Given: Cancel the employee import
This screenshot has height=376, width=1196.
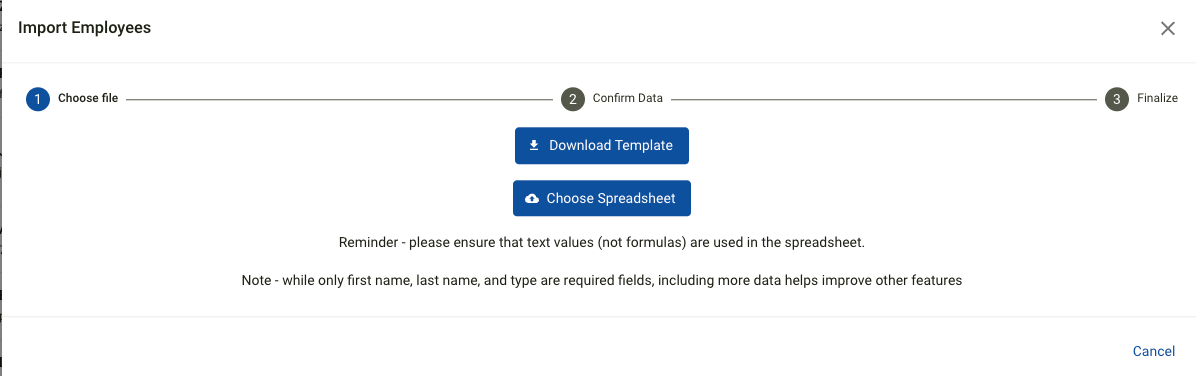Looking at the screenshot, I should click(1153, 351).
